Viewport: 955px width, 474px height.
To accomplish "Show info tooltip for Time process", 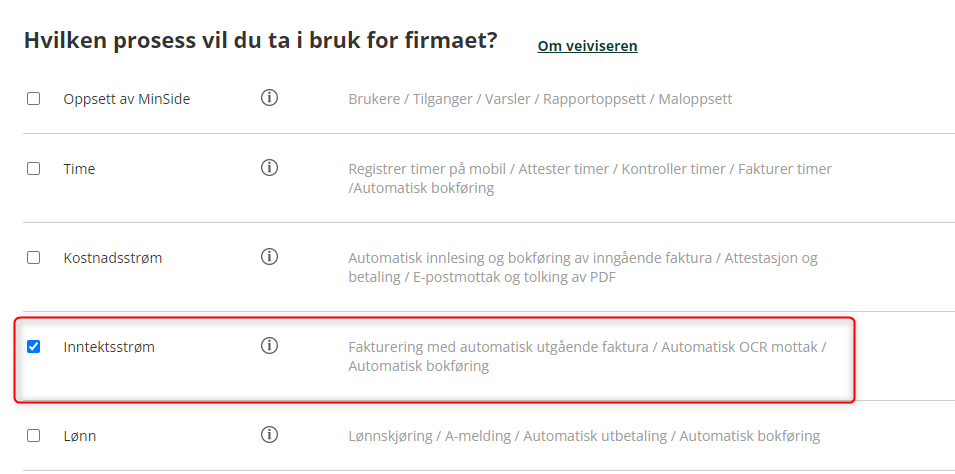I will [269, 168].
